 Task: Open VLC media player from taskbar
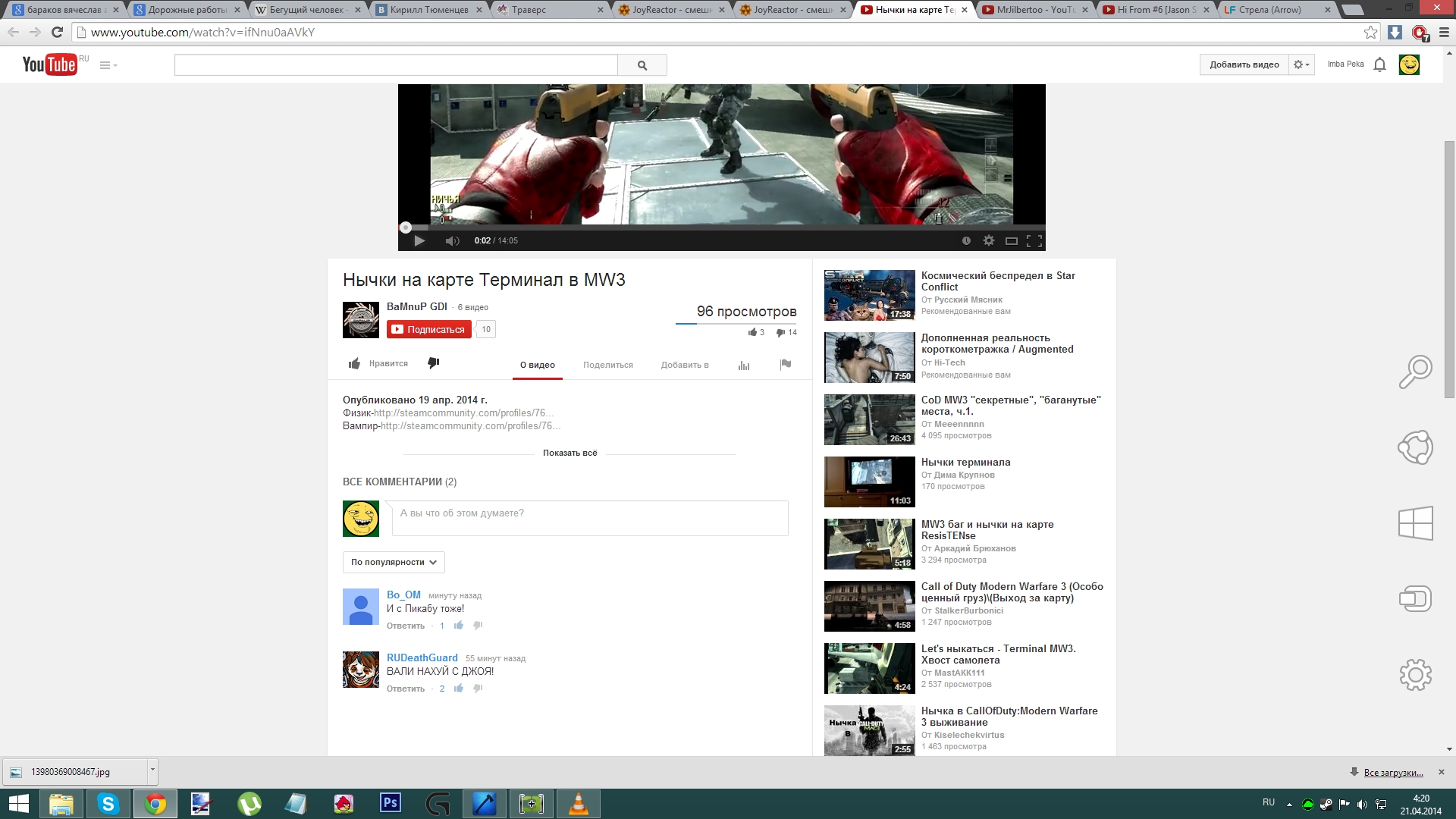click(579, 804)
